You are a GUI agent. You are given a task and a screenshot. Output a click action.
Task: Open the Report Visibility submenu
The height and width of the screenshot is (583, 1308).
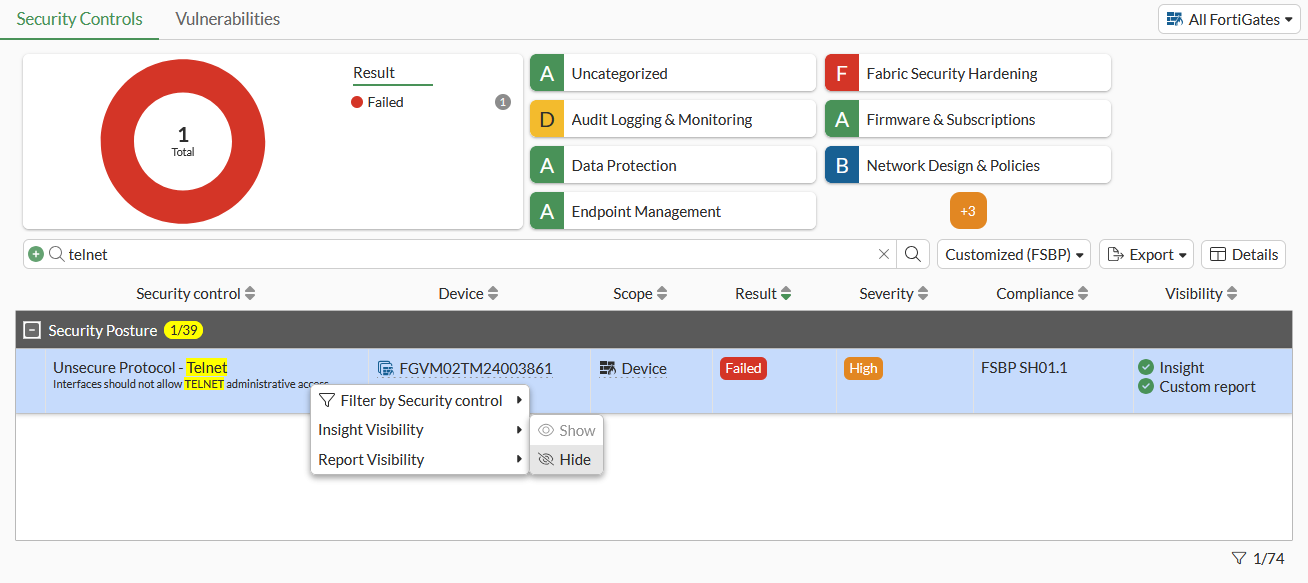(419, 460)
